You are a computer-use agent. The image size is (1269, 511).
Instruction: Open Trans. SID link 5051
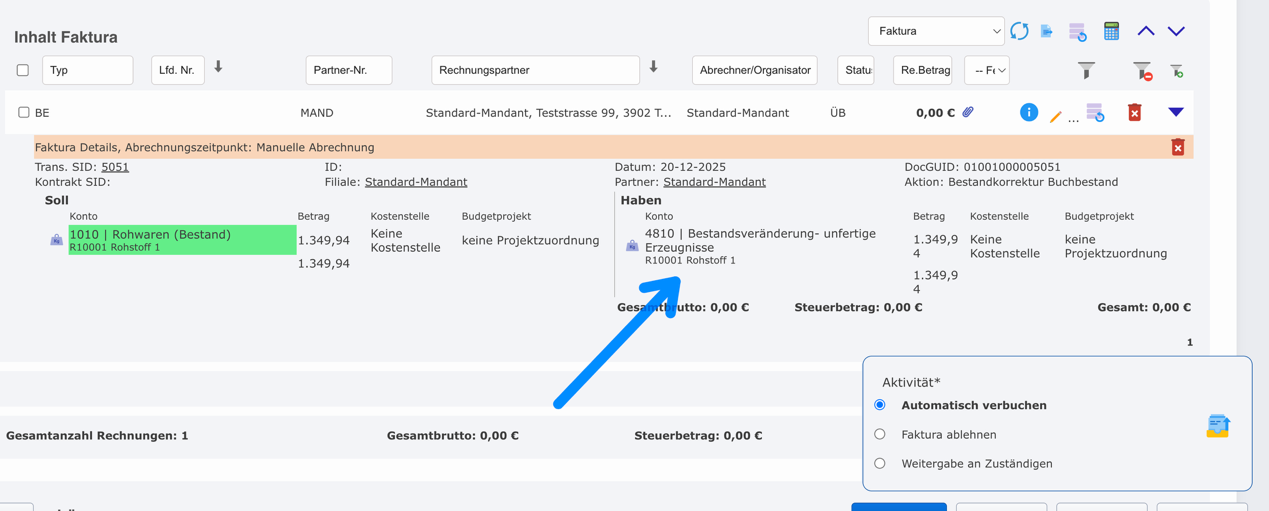coord(115,167)
